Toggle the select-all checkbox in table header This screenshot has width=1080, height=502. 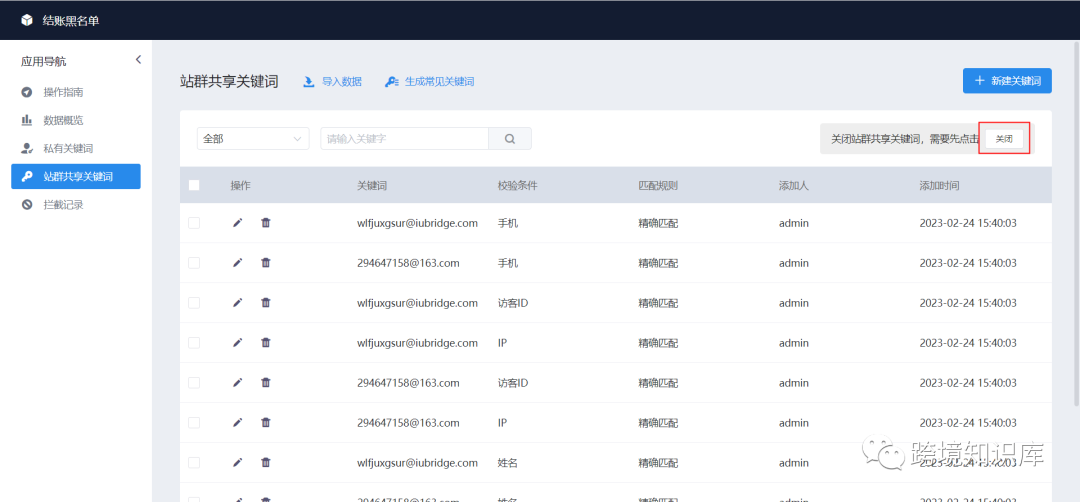click(x=194, y=185)
